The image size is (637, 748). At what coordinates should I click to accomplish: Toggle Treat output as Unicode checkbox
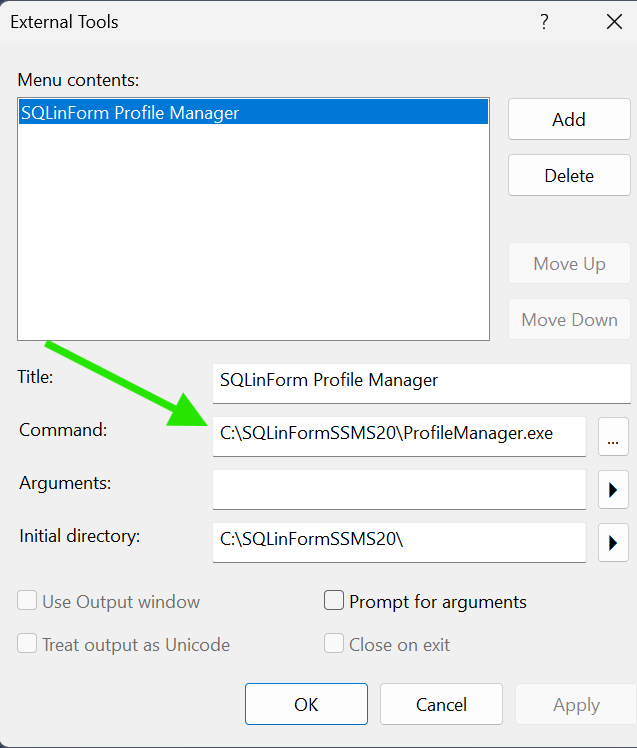click(27, 644)
